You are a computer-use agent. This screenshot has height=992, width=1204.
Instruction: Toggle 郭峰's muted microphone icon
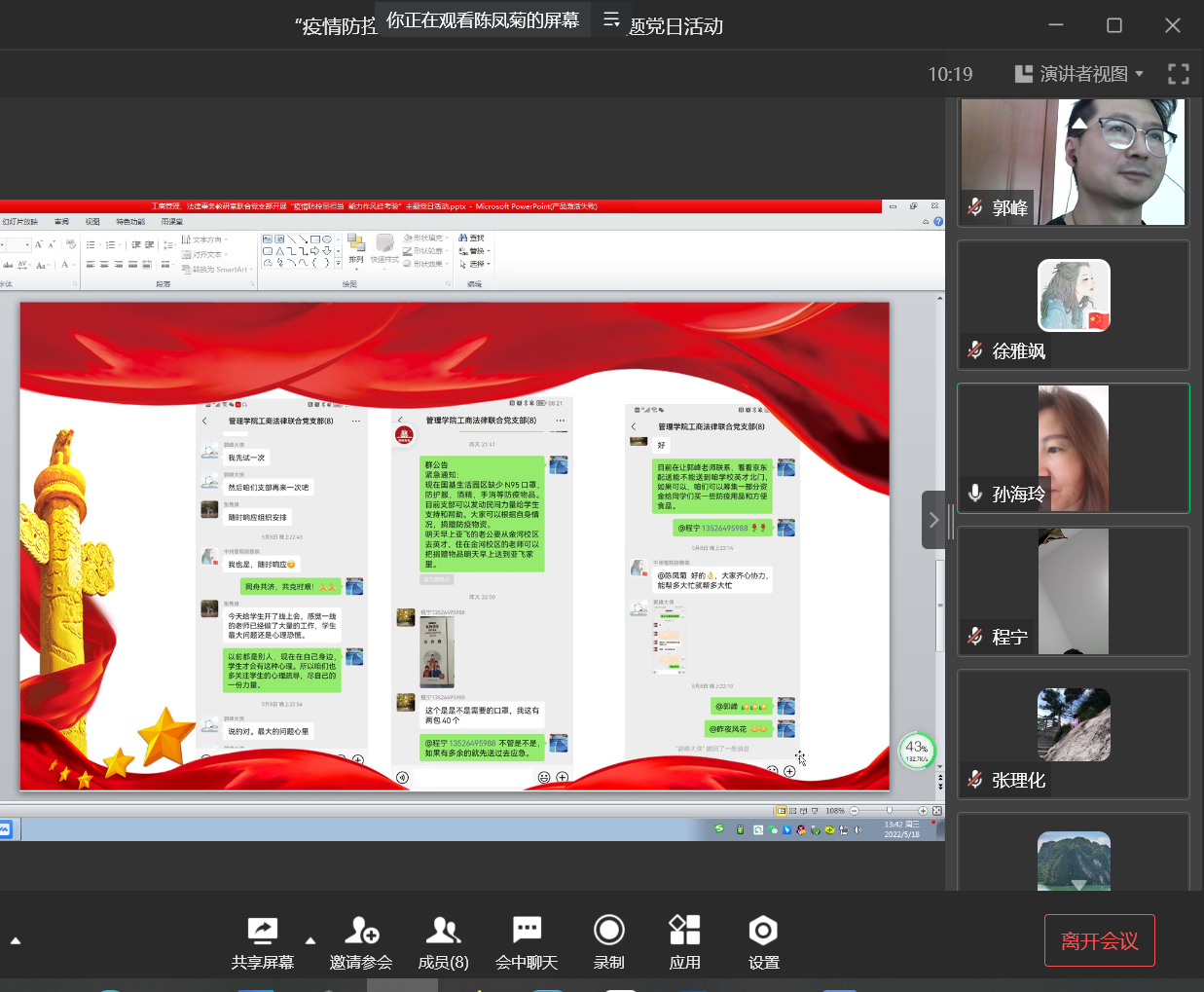point(975,207)
